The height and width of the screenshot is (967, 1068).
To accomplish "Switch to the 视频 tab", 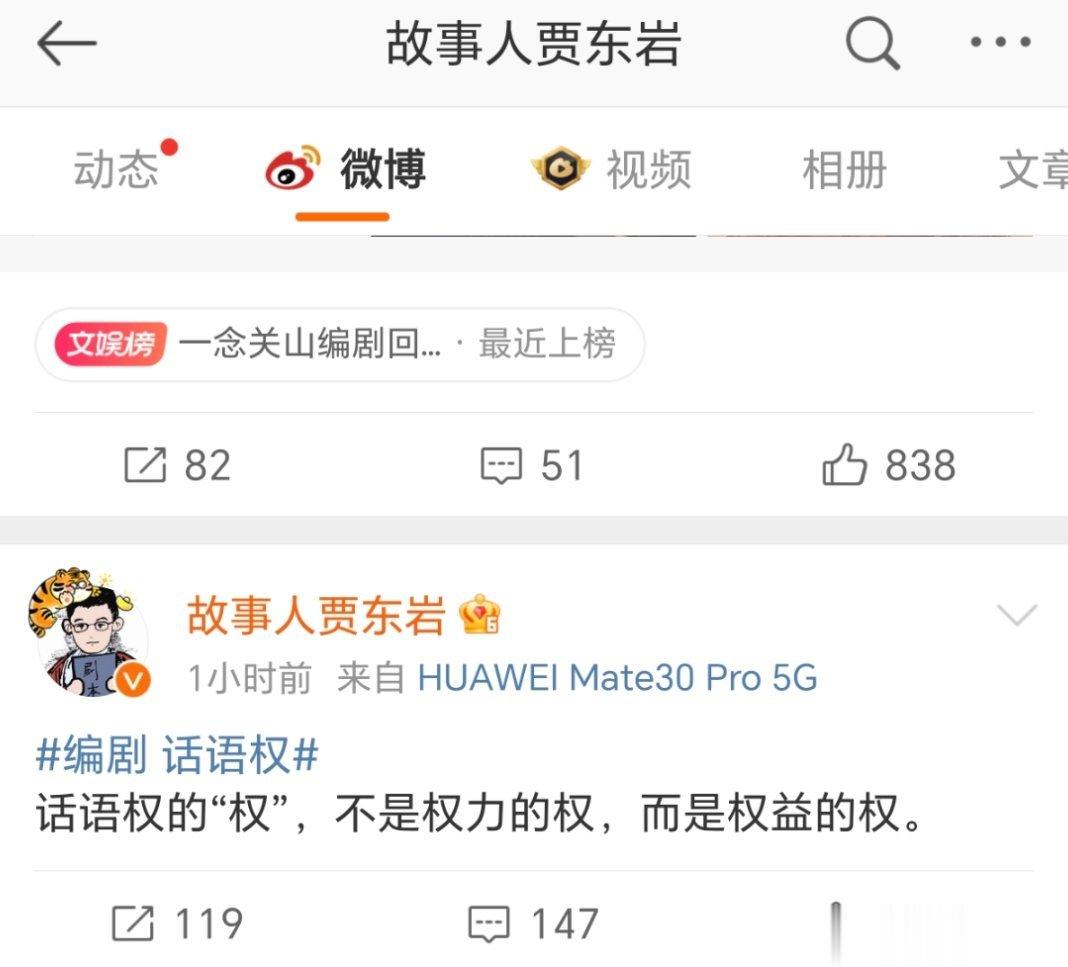I will coord(648,170).
